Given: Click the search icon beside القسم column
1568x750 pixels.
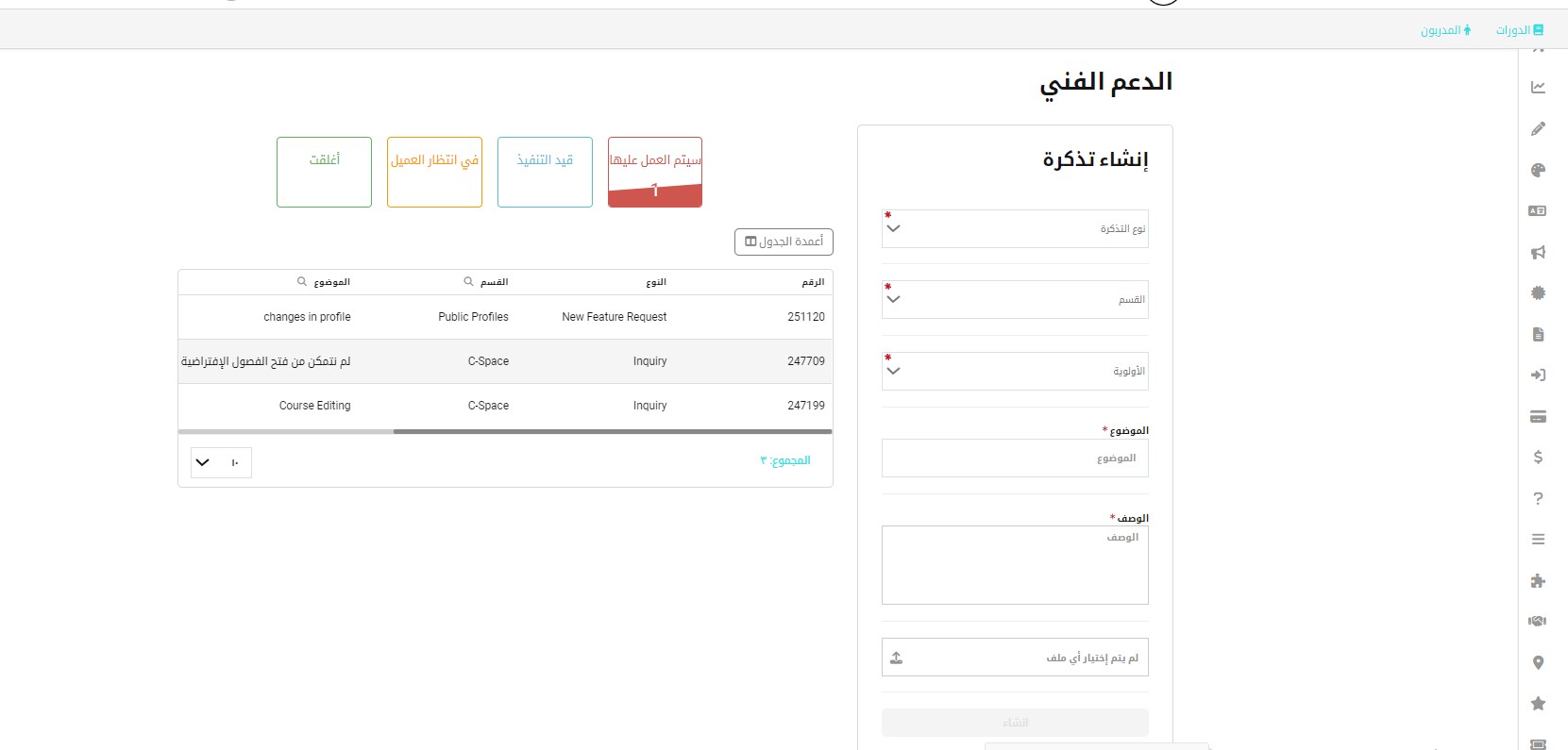Looking at the screenshot, I should [x=468, y=281].
